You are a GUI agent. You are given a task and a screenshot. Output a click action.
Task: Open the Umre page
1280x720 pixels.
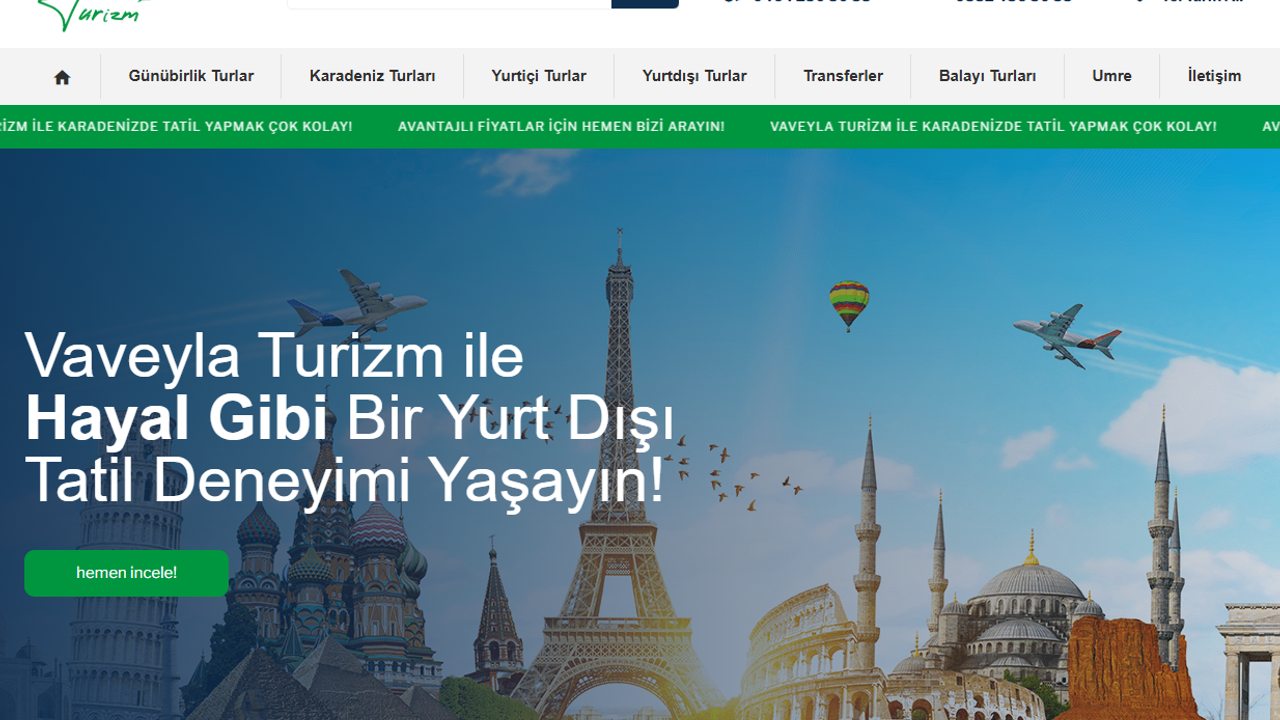click(1111, 76)
